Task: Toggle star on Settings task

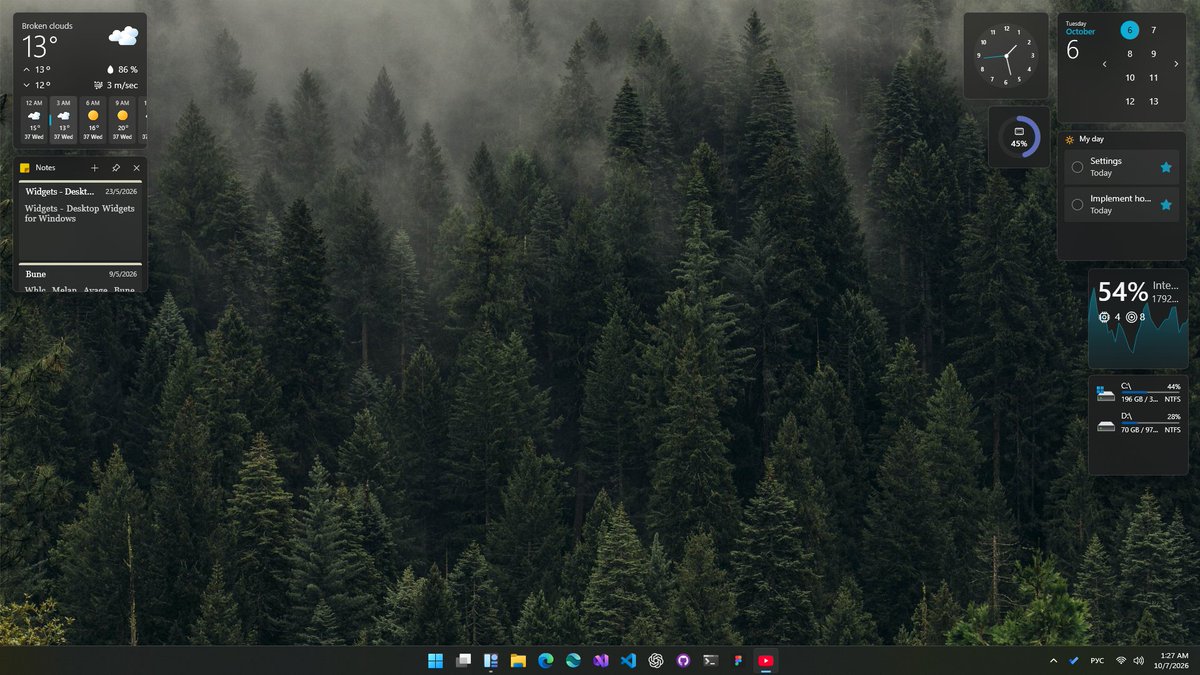Action: pos(1166,167)
